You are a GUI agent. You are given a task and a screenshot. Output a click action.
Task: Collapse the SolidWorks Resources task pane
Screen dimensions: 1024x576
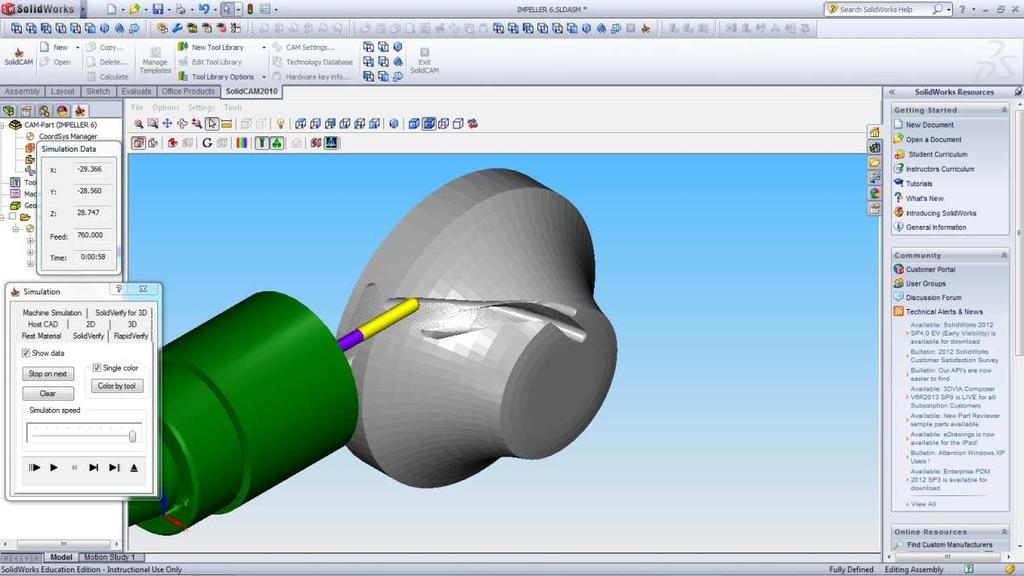tap(891, 92)
